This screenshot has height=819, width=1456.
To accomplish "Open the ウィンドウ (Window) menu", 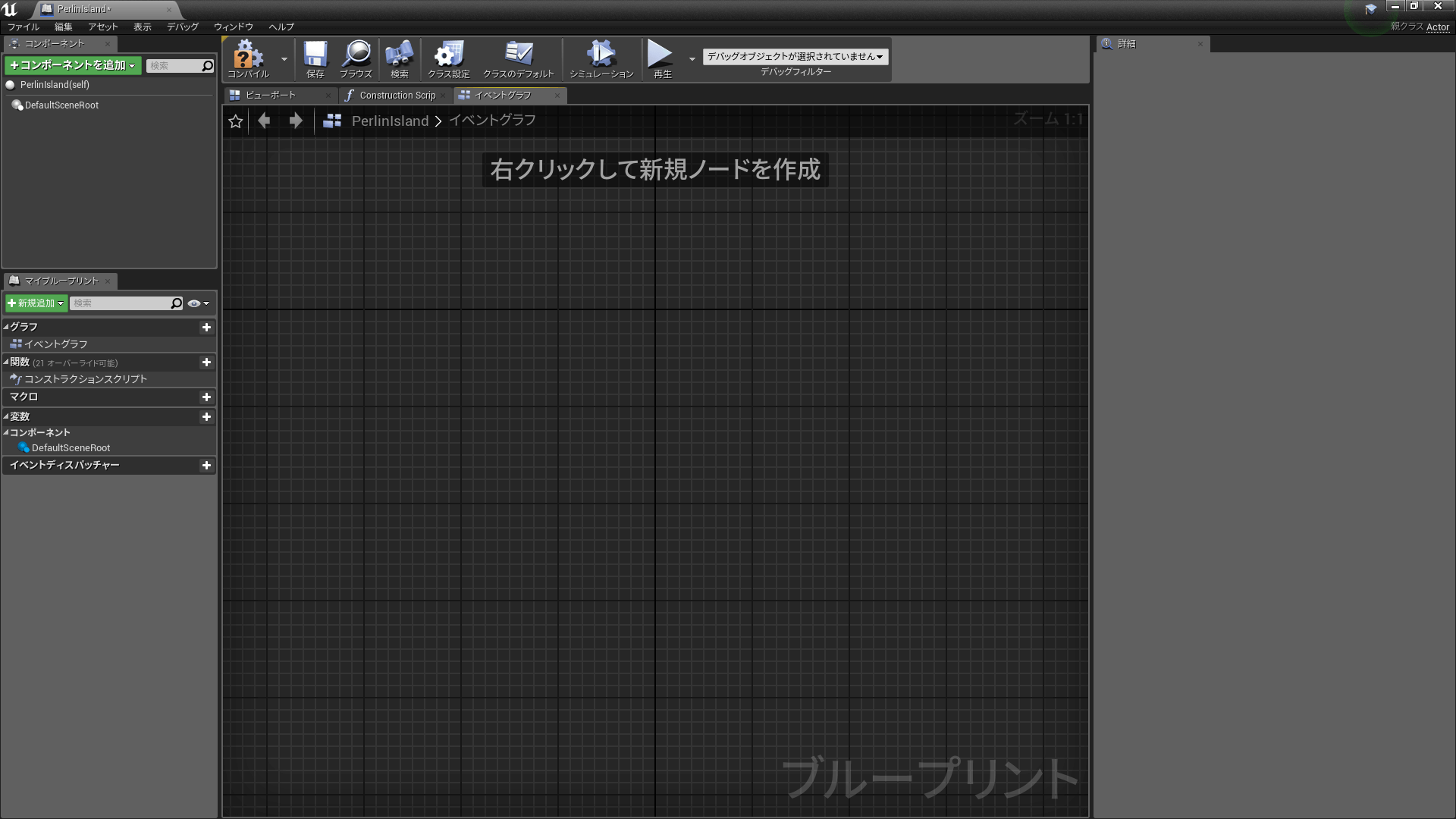I will point(233,27).
